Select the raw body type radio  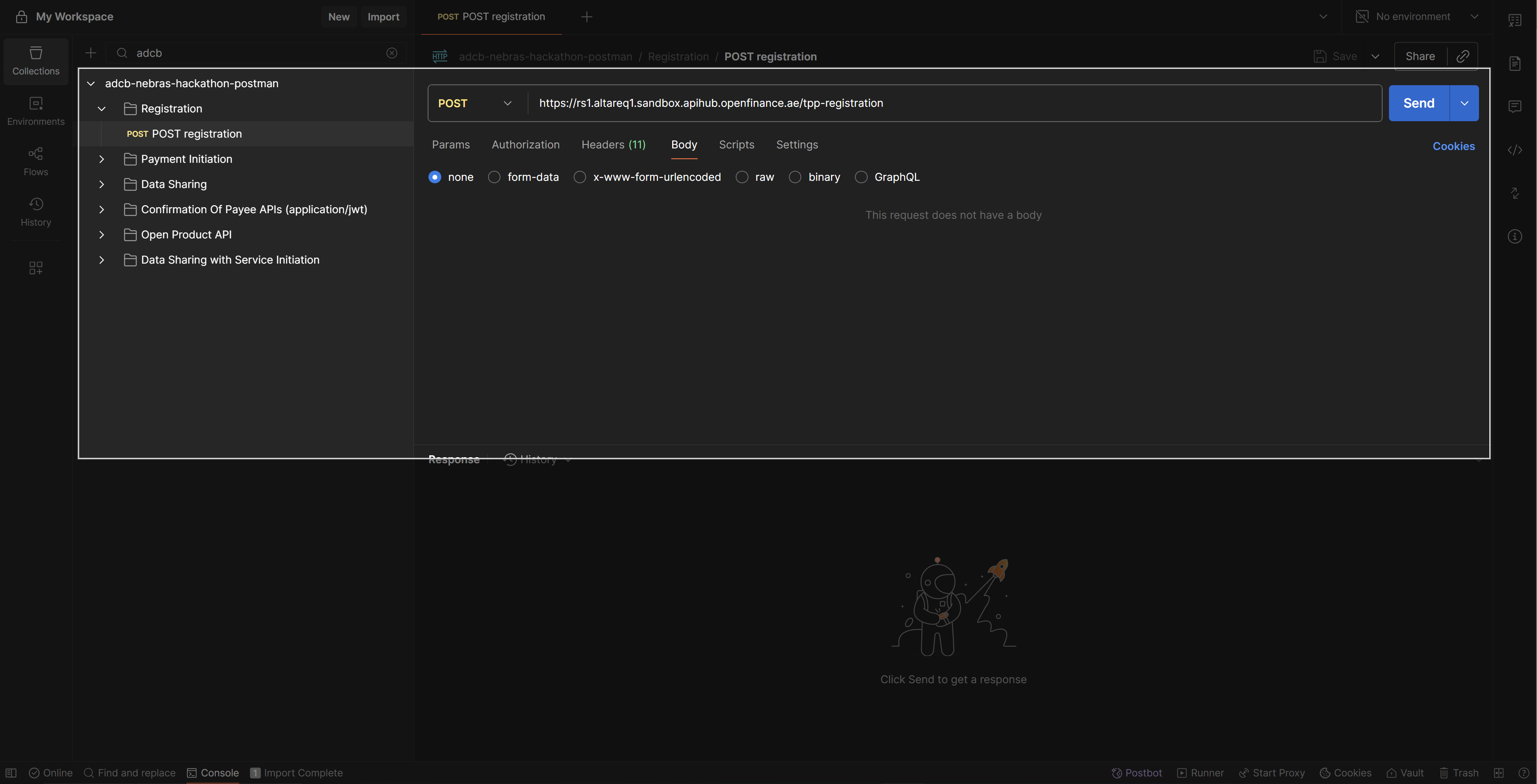pyautogui.click(x=742, y=177)
